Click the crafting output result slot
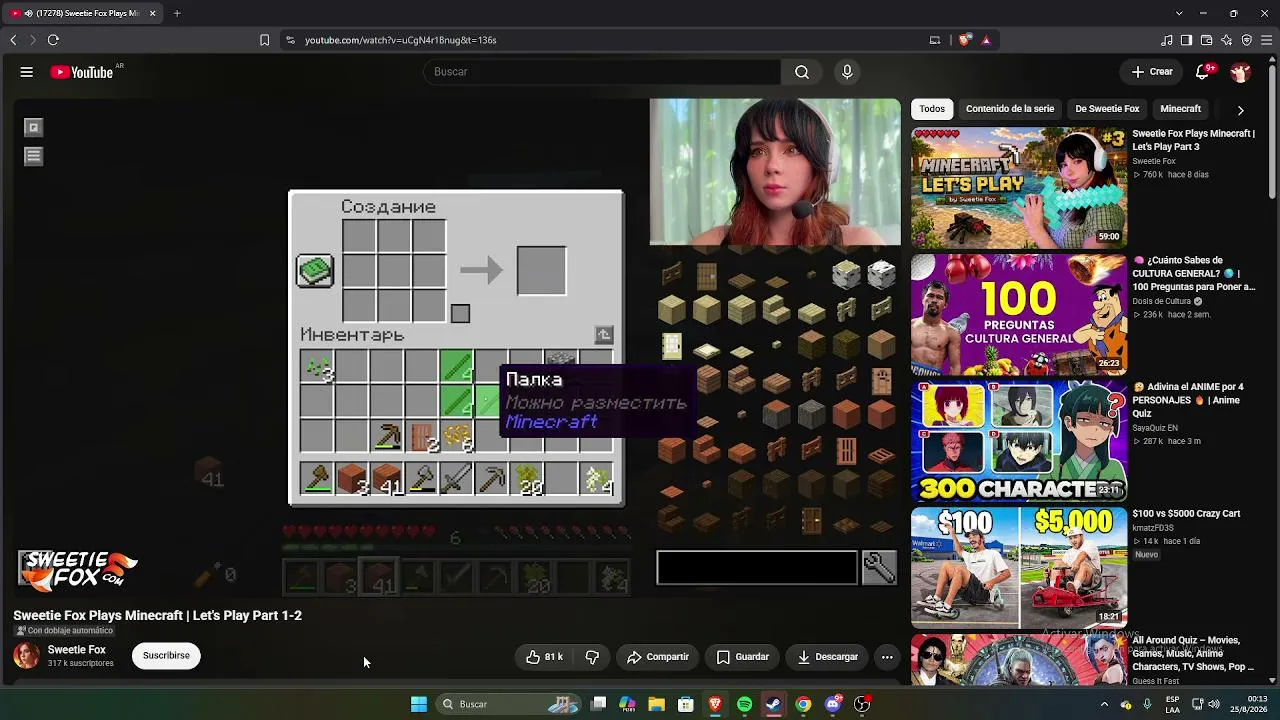Screen dimensions: 1280x720 coord(541,271)
